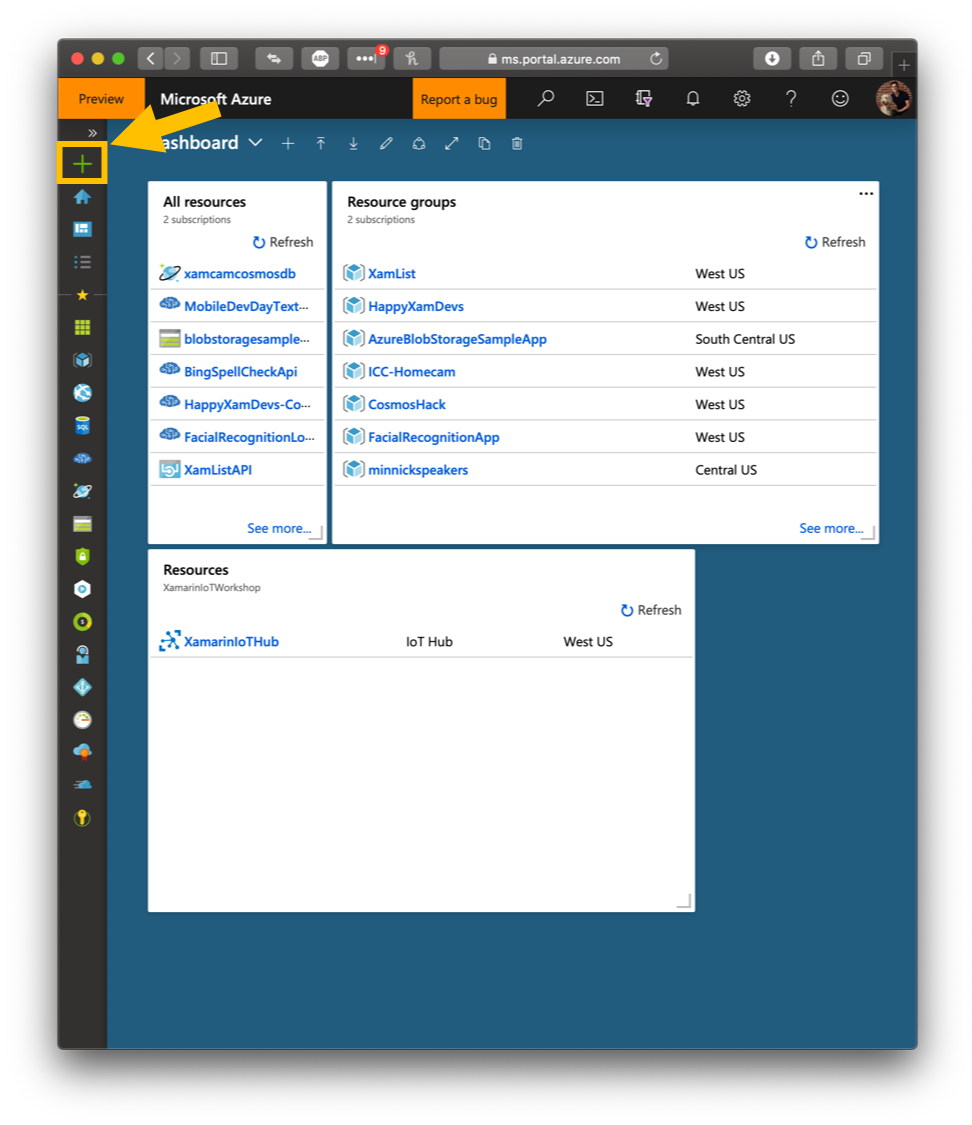Click the Safari address bar

[x=554, y=59]
